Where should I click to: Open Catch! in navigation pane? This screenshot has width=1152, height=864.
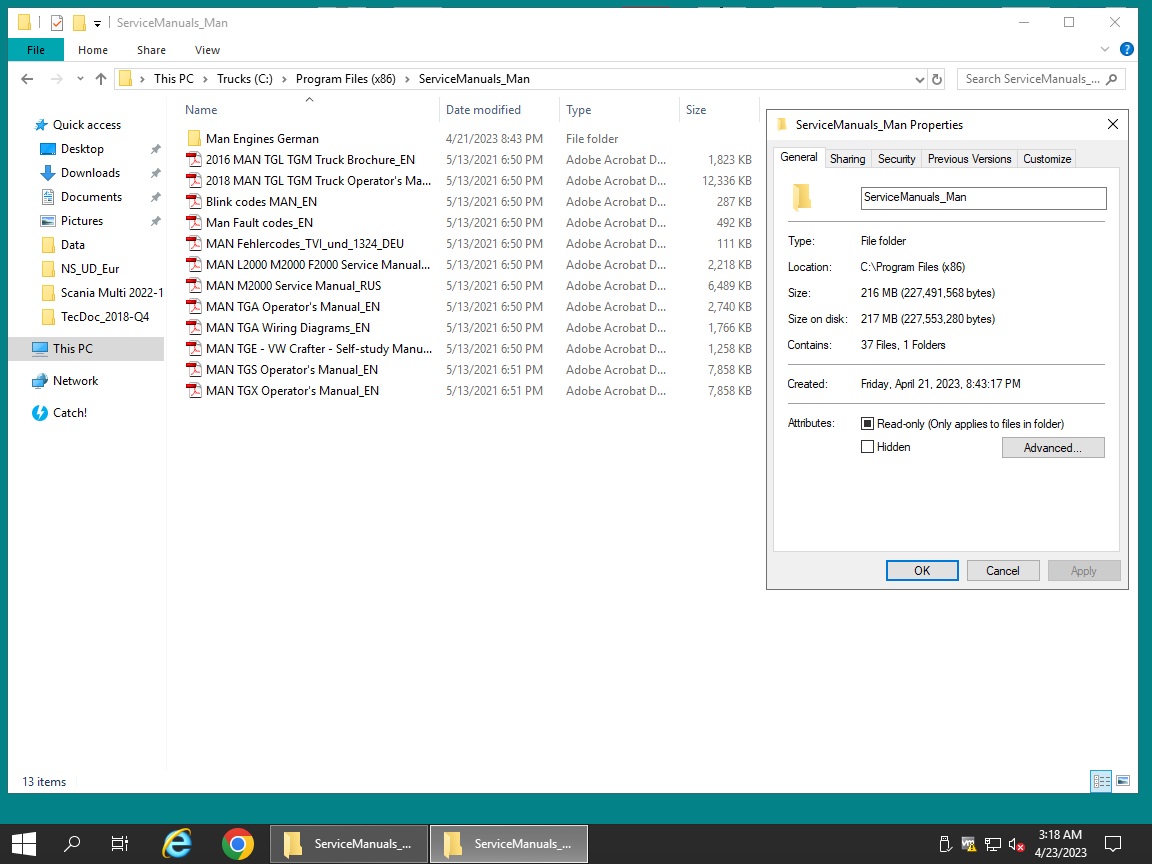(x=60, y=413)
